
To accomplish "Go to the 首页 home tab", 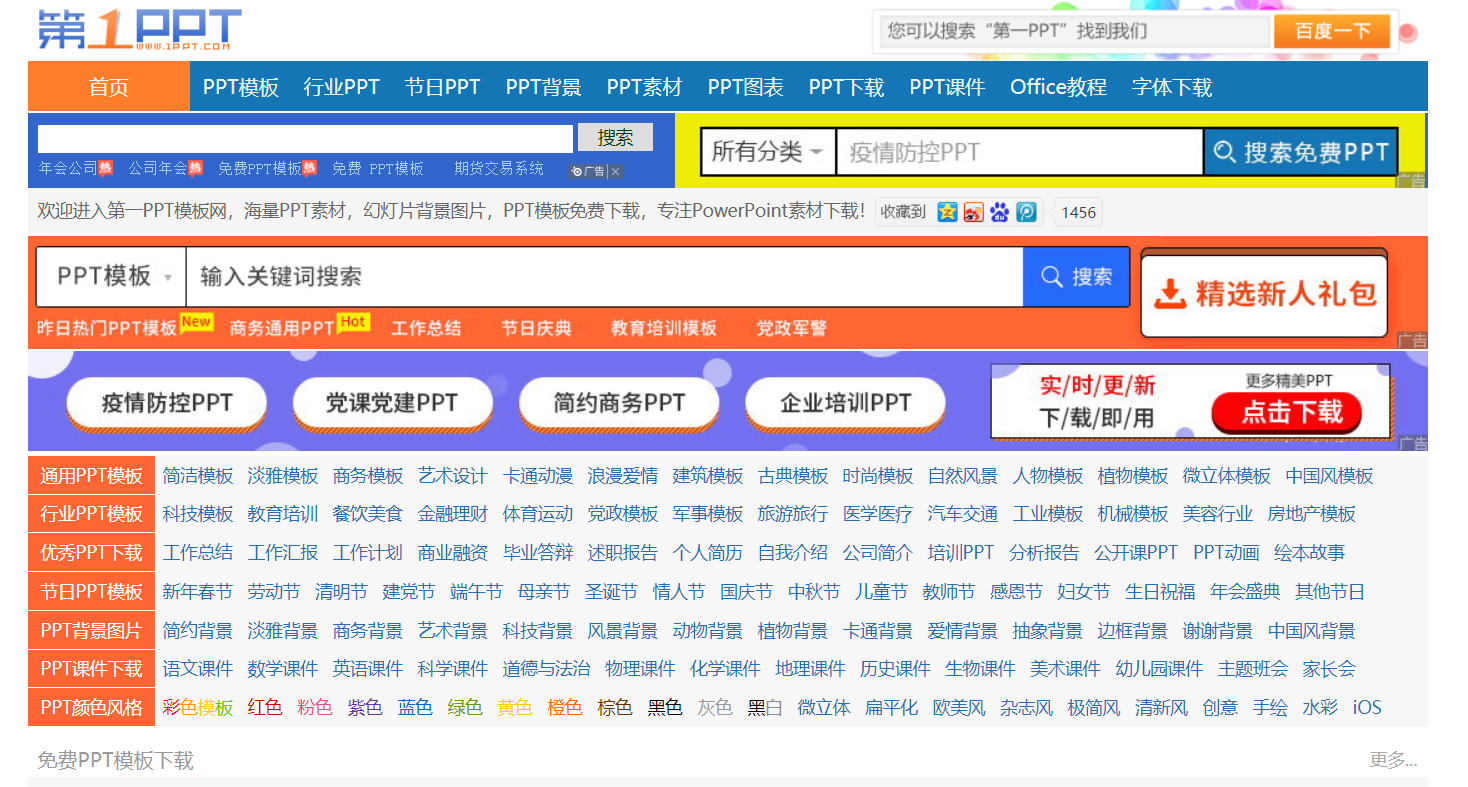I will [109, 87].
